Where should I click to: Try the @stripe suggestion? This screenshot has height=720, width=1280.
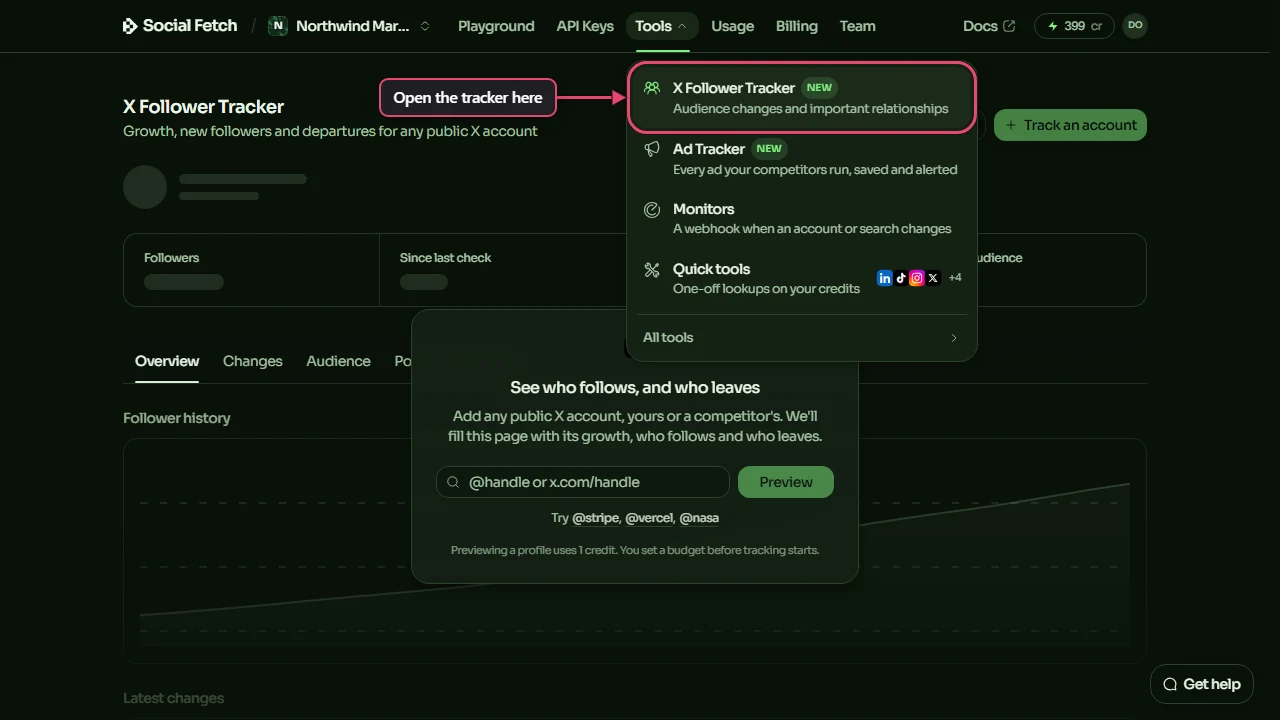coord(596,518)
